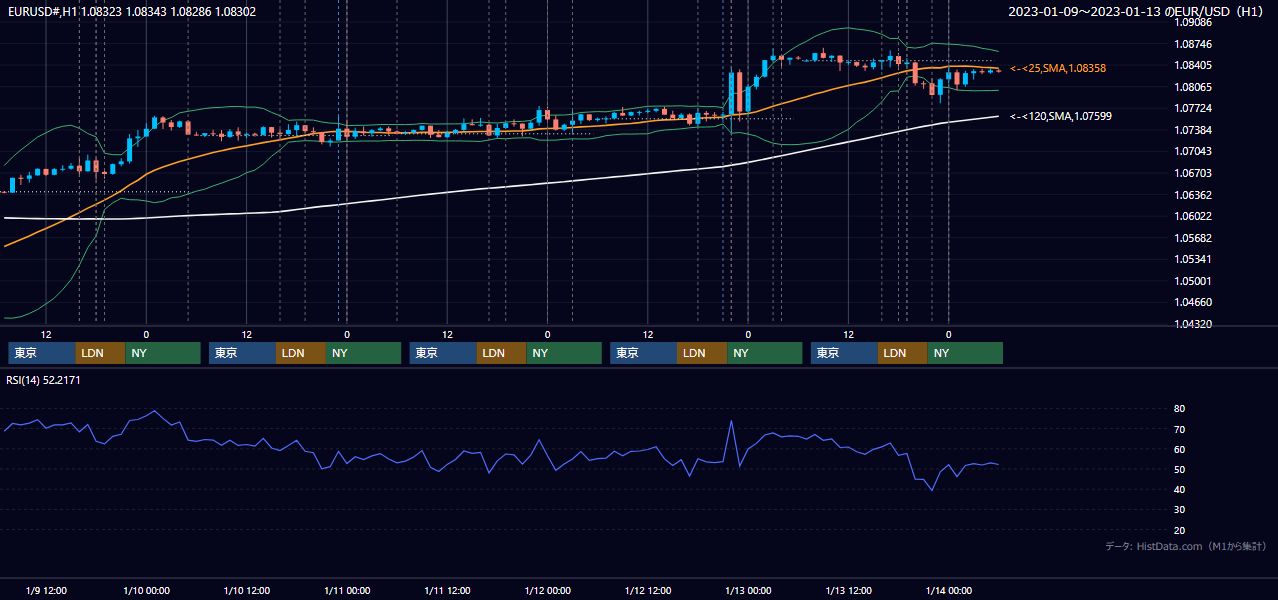The height and width of the screenshot is (600, 1278).
Task: Select the 1/12 12:00 date label
Action: [x=648, y=590]
